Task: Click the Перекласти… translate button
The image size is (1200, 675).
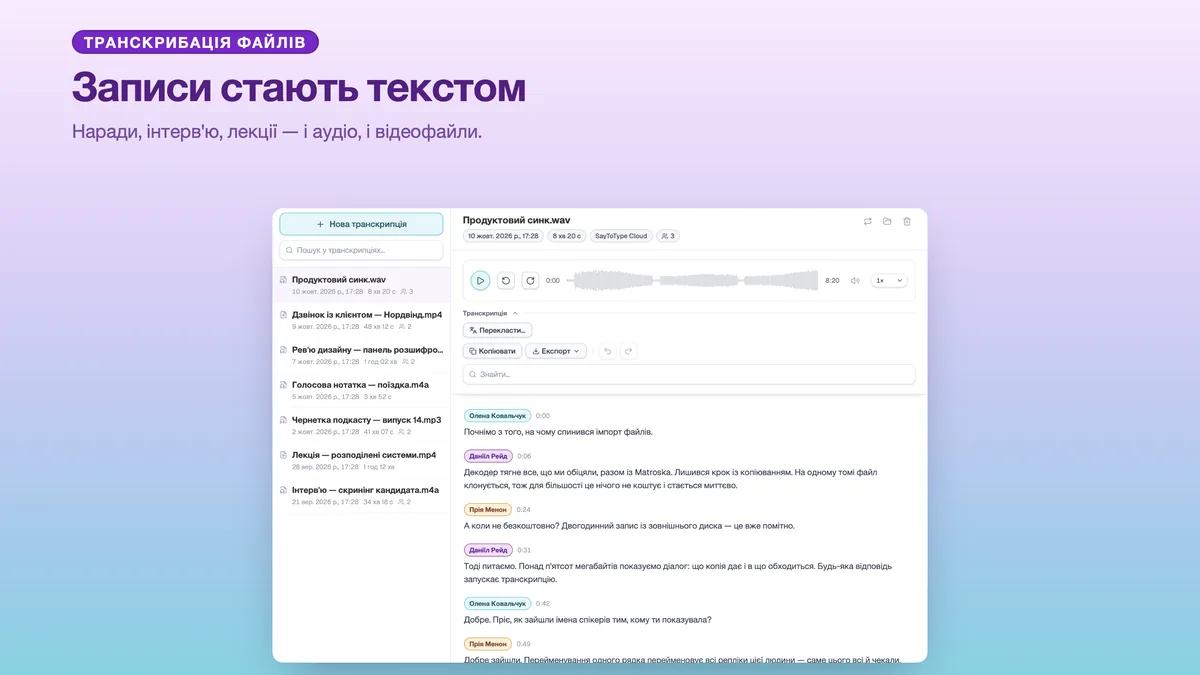Action: click(x=497, y=330)
